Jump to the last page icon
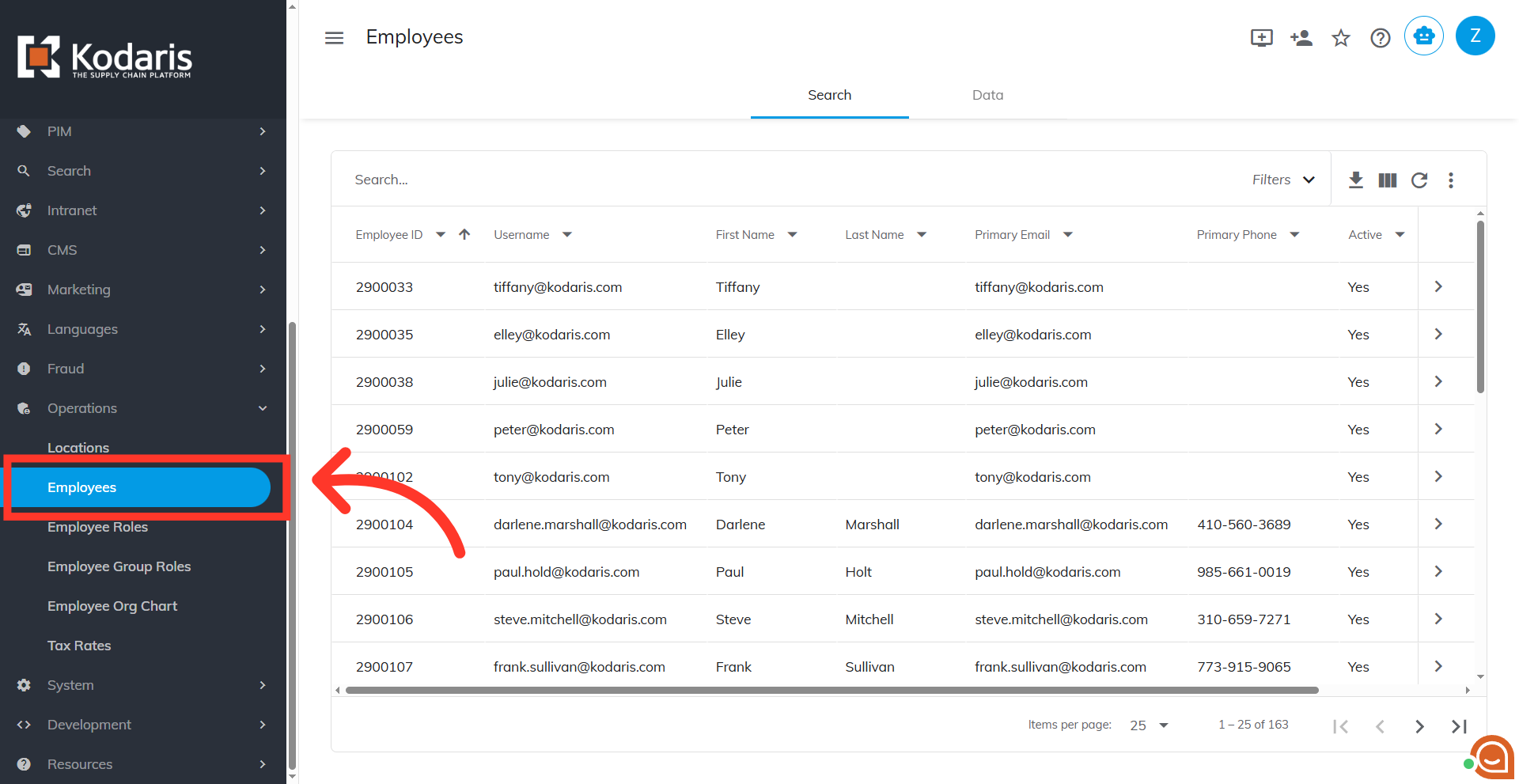Image resolution: width=1519 pixels, height=784 pixels. 1459,726
